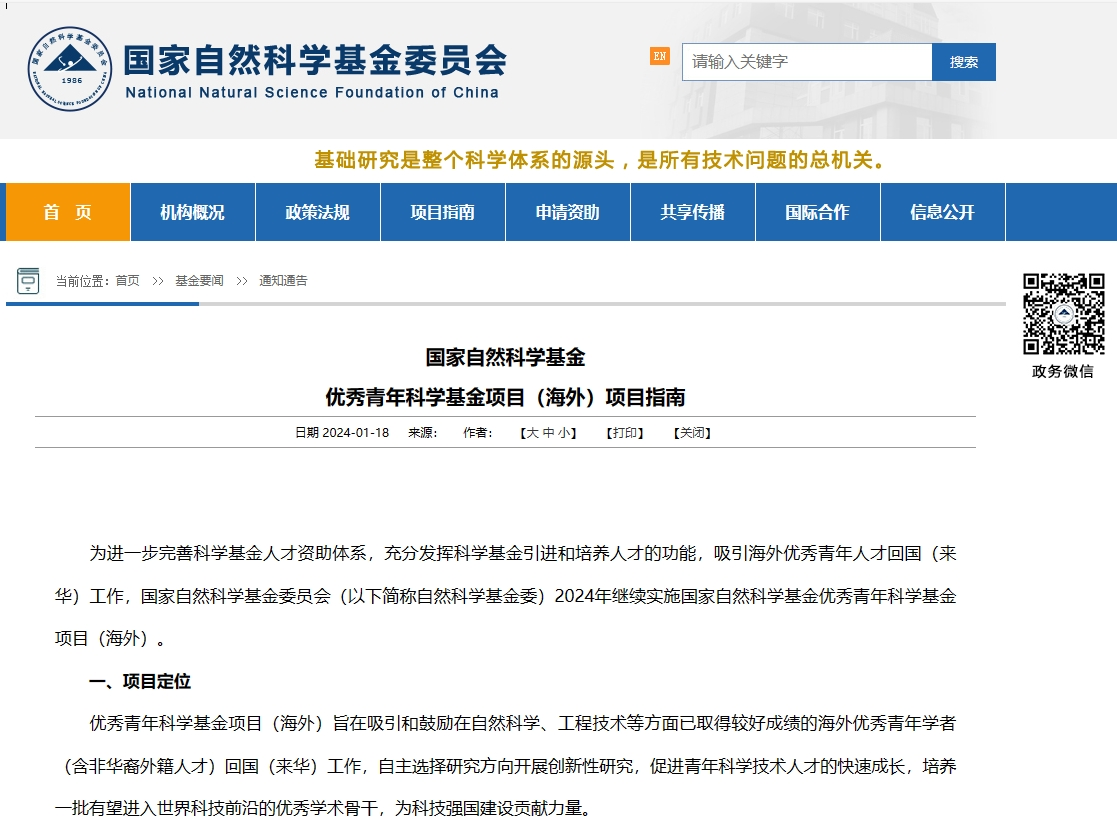This screenshot has width=1117, height=838.
Task: Open the 机构概况 menu item
Action: (x=192, y=212)
